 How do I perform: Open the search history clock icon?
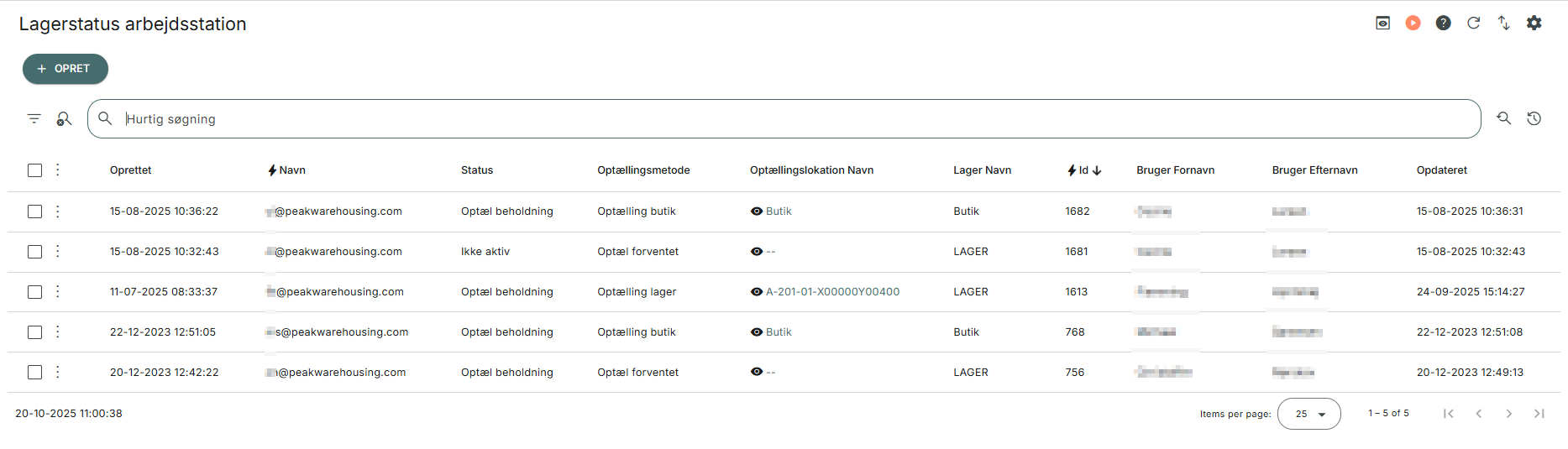pyautogui.click(x=1534, y=118)
